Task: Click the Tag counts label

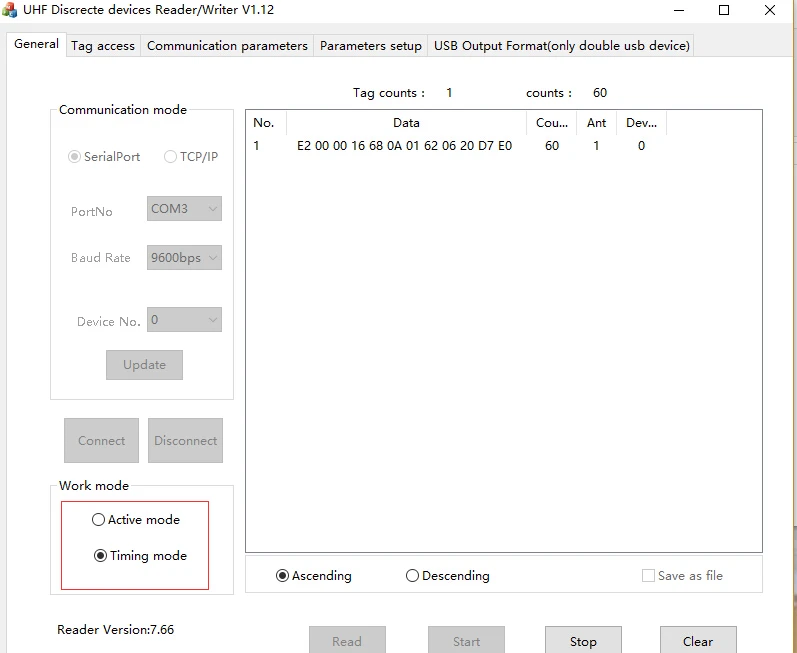Action: coord(389,93)
